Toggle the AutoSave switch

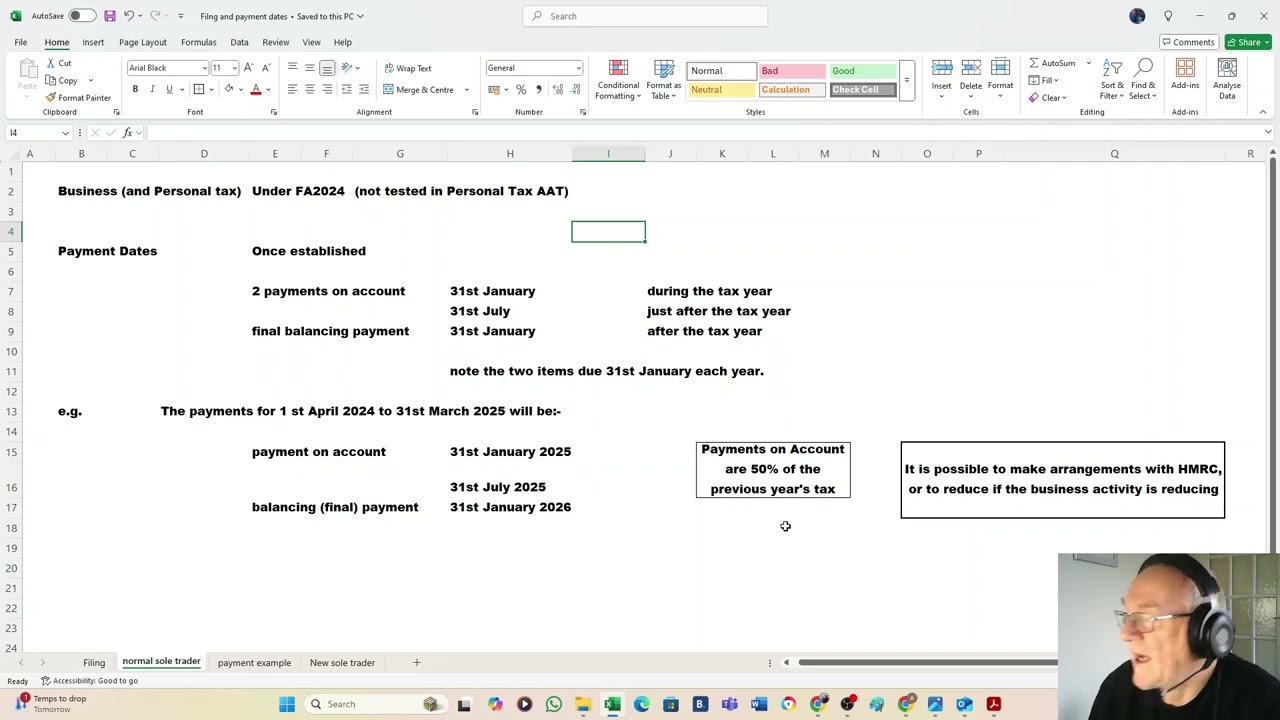tap(82, 16)
